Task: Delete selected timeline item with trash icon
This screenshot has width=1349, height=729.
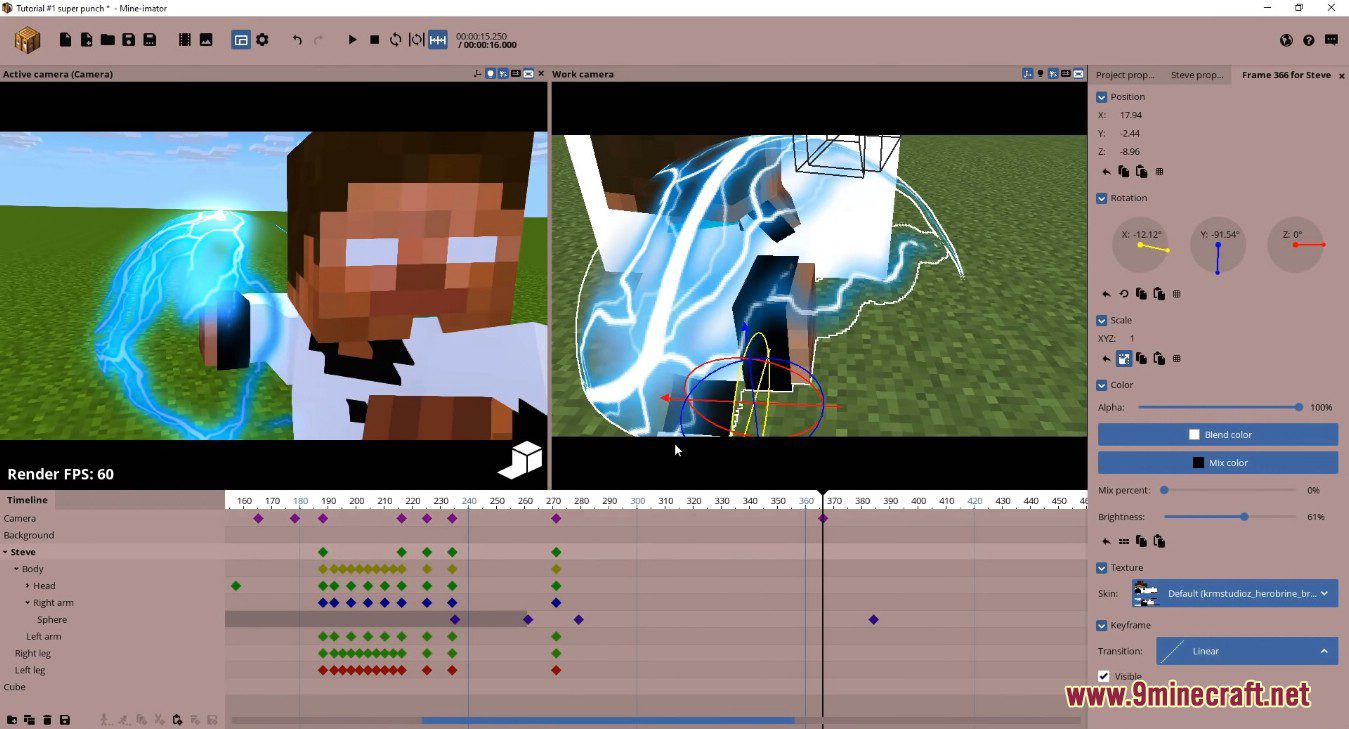Action: click(x=47, y=720)
